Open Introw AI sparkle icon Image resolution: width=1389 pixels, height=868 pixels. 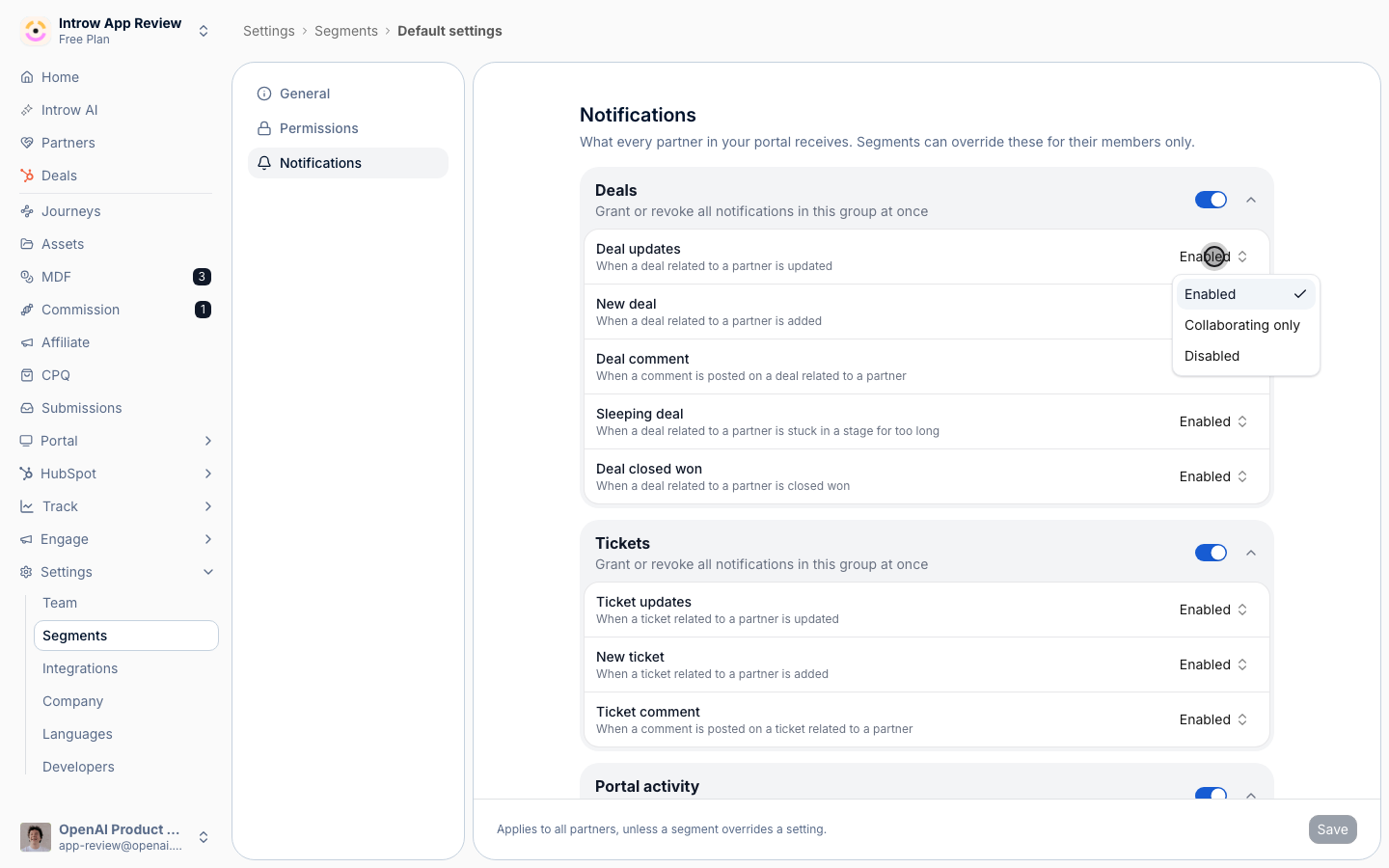coord(27,110)
